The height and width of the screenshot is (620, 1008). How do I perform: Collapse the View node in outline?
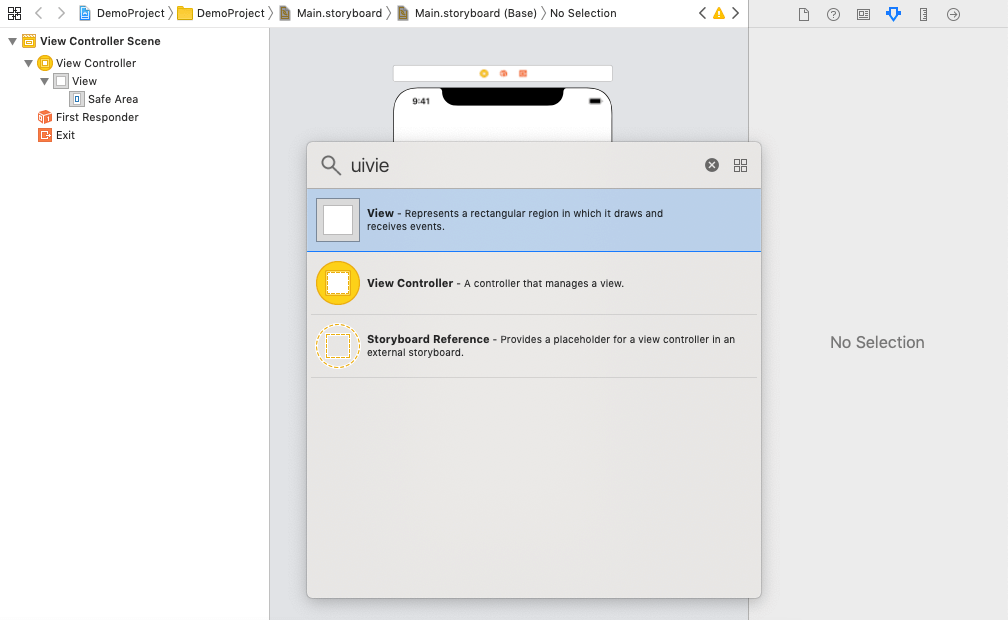44,81
